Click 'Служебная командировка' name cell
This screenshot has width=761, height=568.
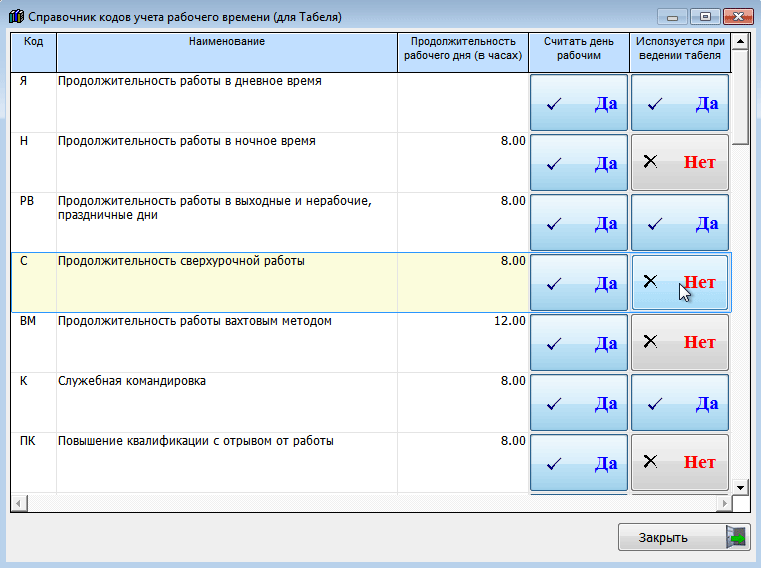tap(227, 402)
